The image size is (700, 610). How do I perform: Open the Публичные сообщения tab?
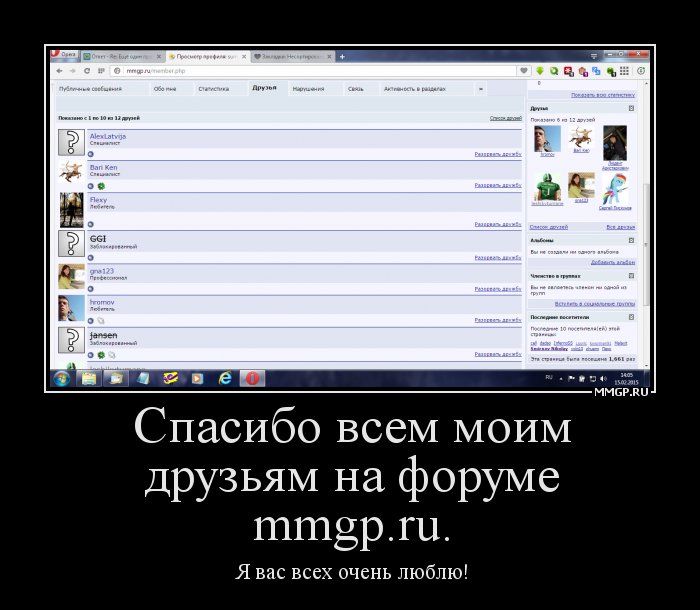point(90,89)
